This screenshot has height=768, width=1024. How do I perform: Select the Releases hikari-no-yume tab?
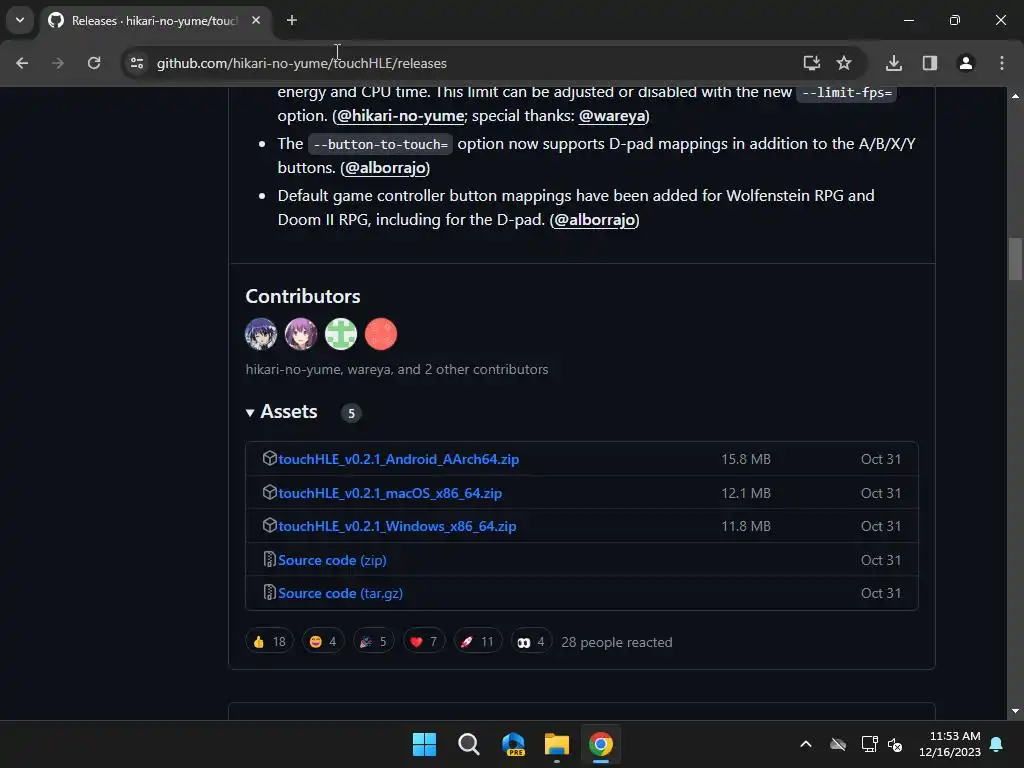[x=155, y=20]
